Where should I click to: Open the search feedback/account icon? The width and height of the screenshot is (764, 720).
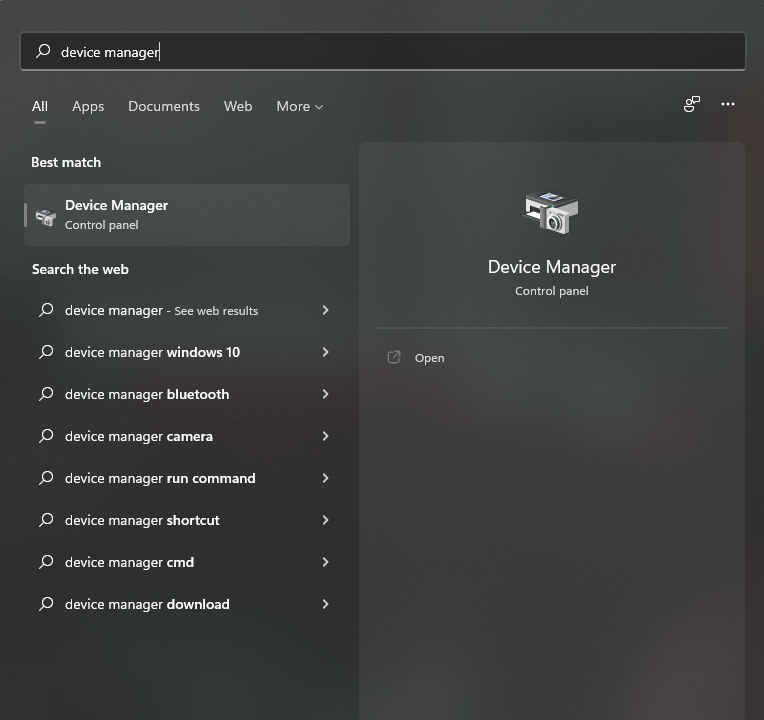point(692,104)
